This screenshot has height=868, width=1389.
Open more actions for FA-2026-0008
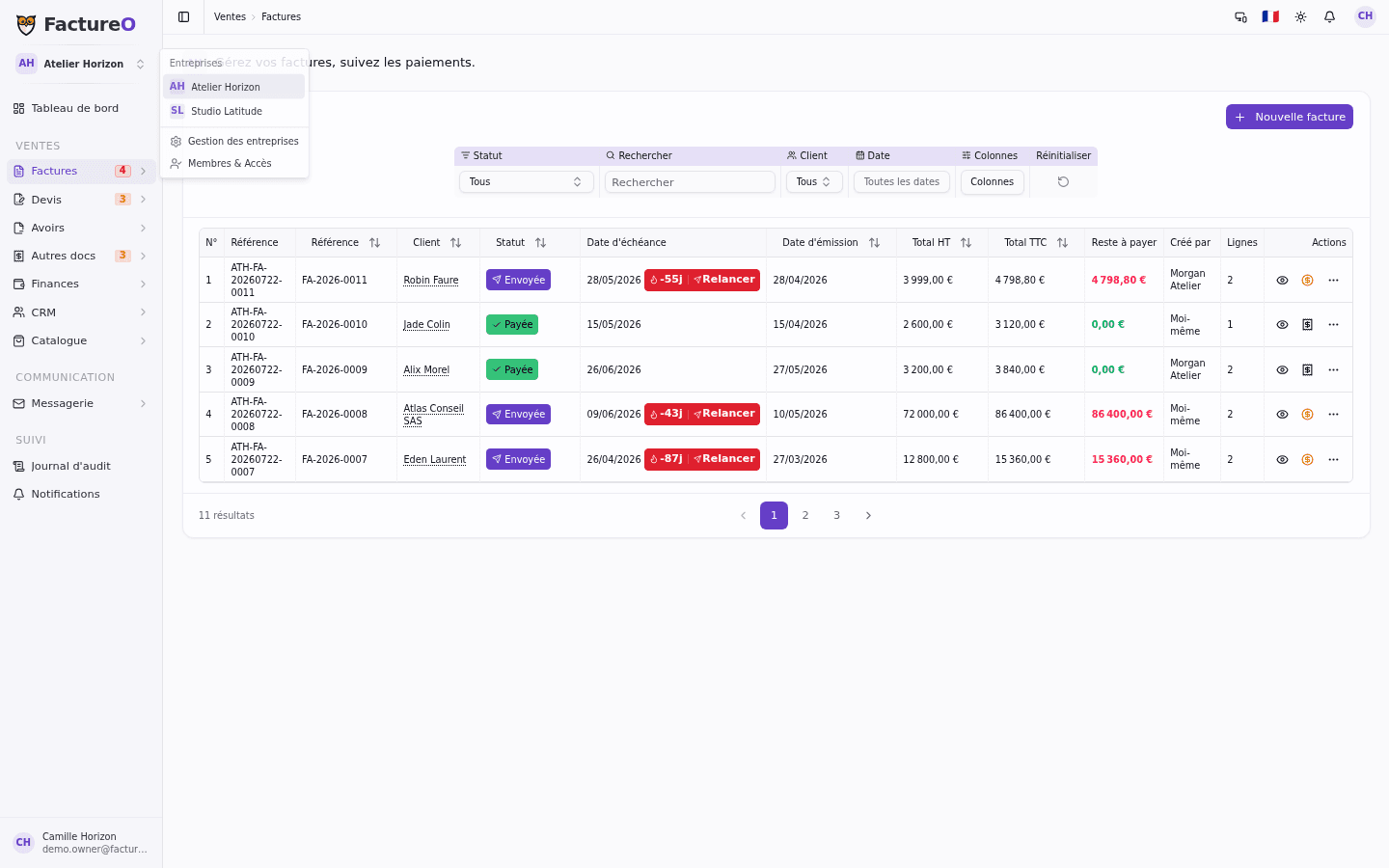[x=1333, y=414]
